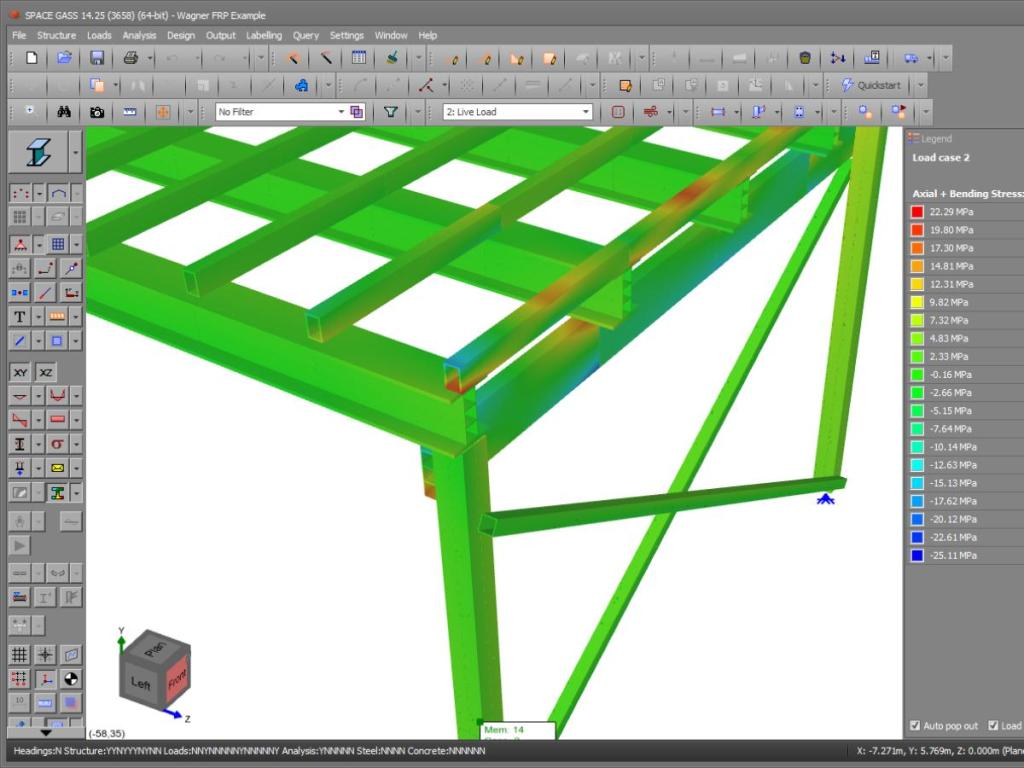Image resolution: width=1024 pixels, height=768 pixels.
Task: Toggle the XY plane button
Action: click(x=20, y=372)
